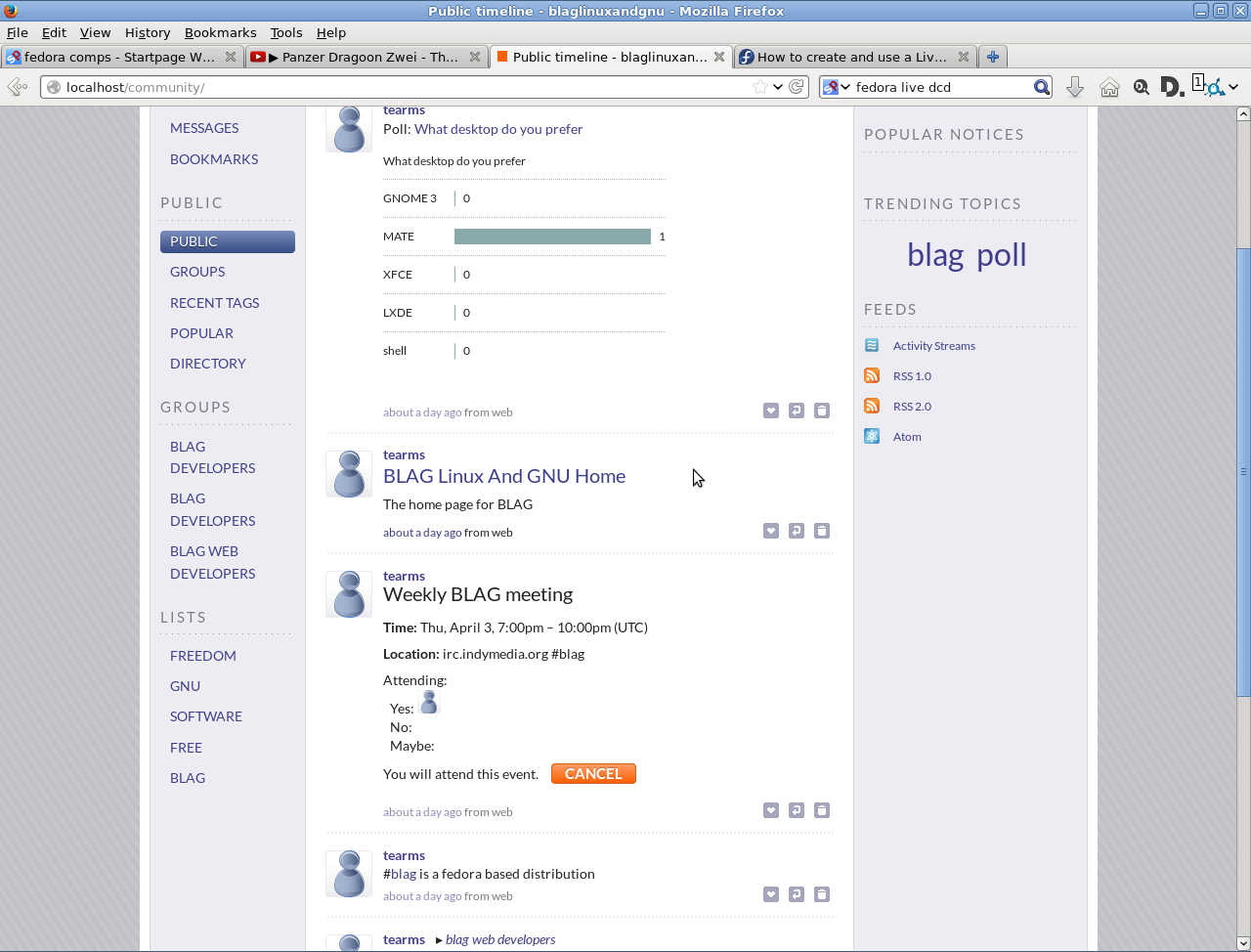Image resolution: width=1251 pixels, height=952 pixels.
Task: Open MESSAGES in the sidebar
Action: pos(204,128)
